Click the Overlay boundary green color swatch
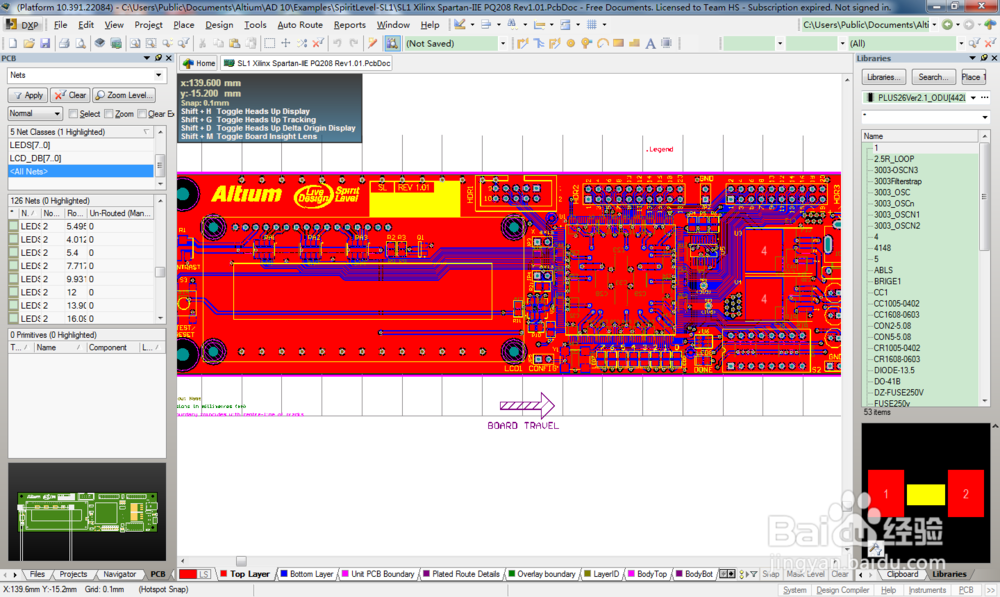The height and width of the screenshot is (597, 1000). point(511,574)
